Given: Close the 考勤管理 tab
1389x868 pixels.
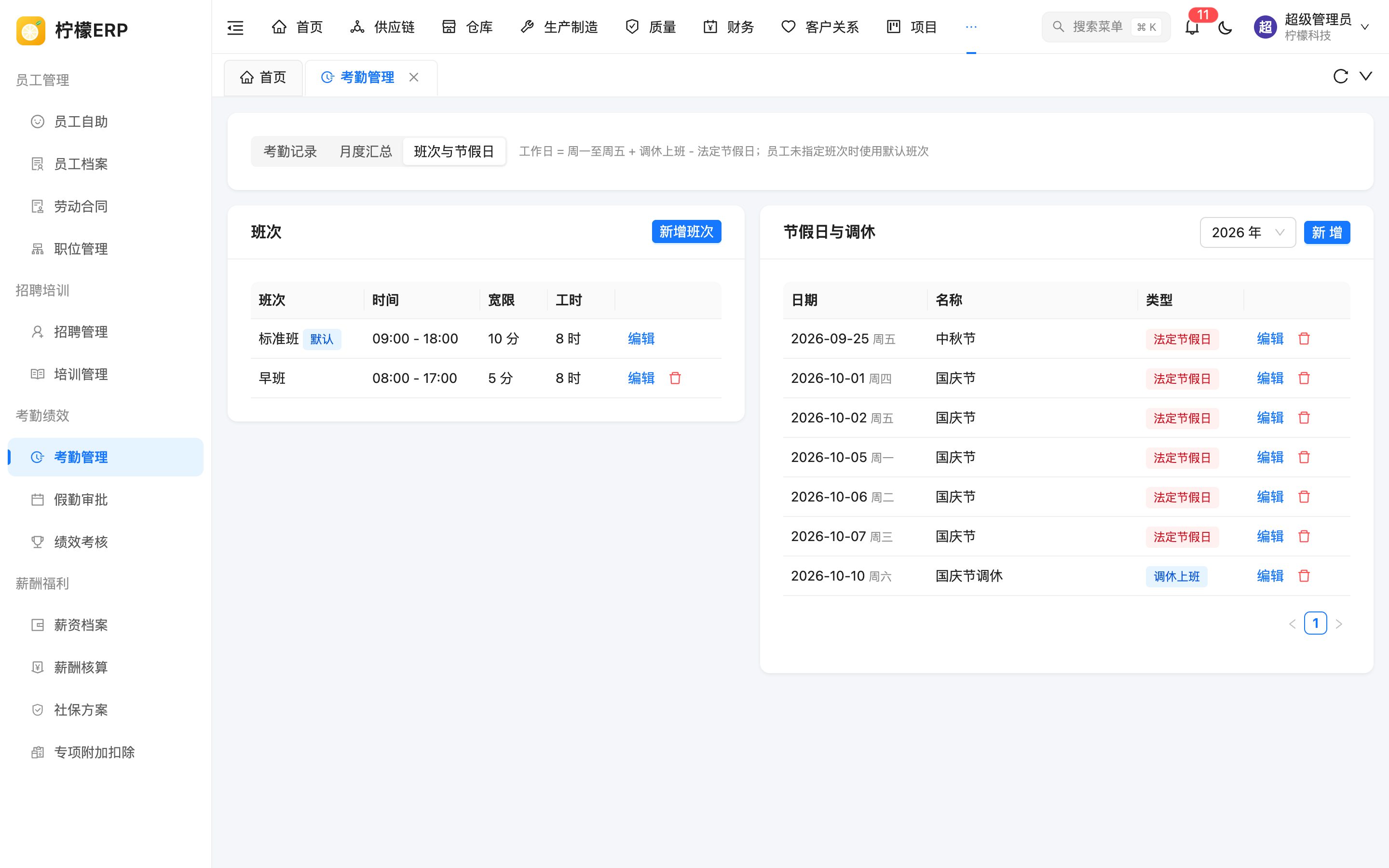Looking at the screenshot, I should pos(414,77).
